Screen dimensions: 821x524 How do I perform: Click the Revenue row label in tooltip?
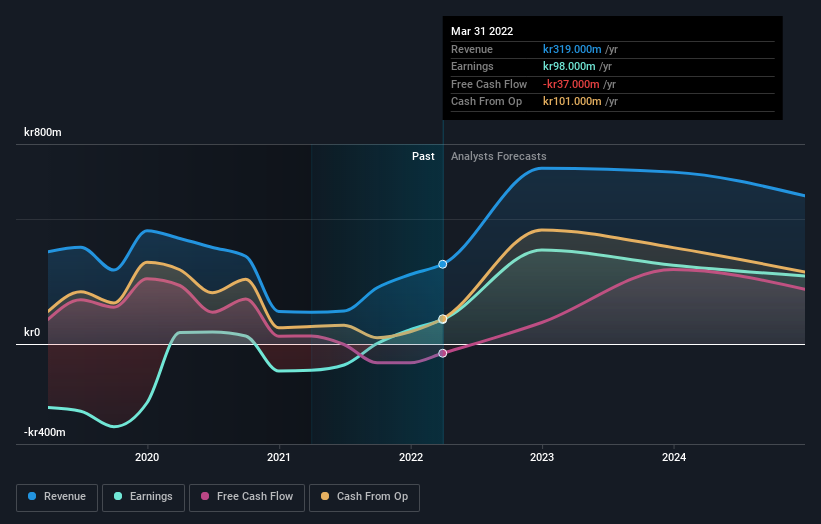coord(472,49)
